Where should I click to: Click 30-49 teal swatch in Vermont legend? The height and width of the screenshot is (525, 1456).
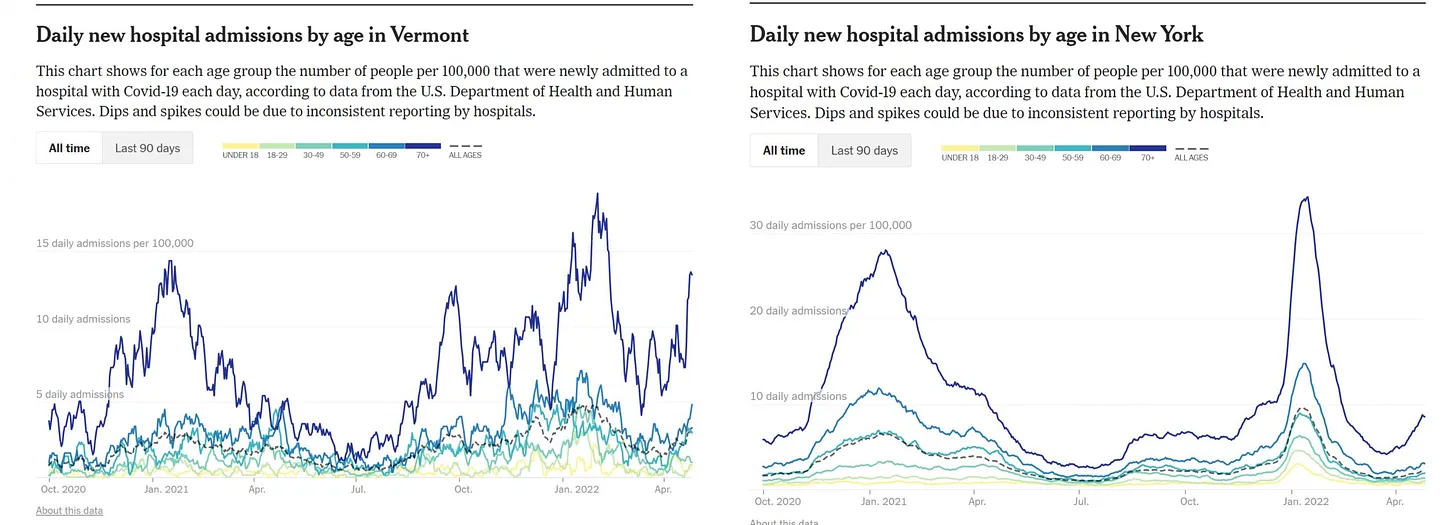click(313, 147)
